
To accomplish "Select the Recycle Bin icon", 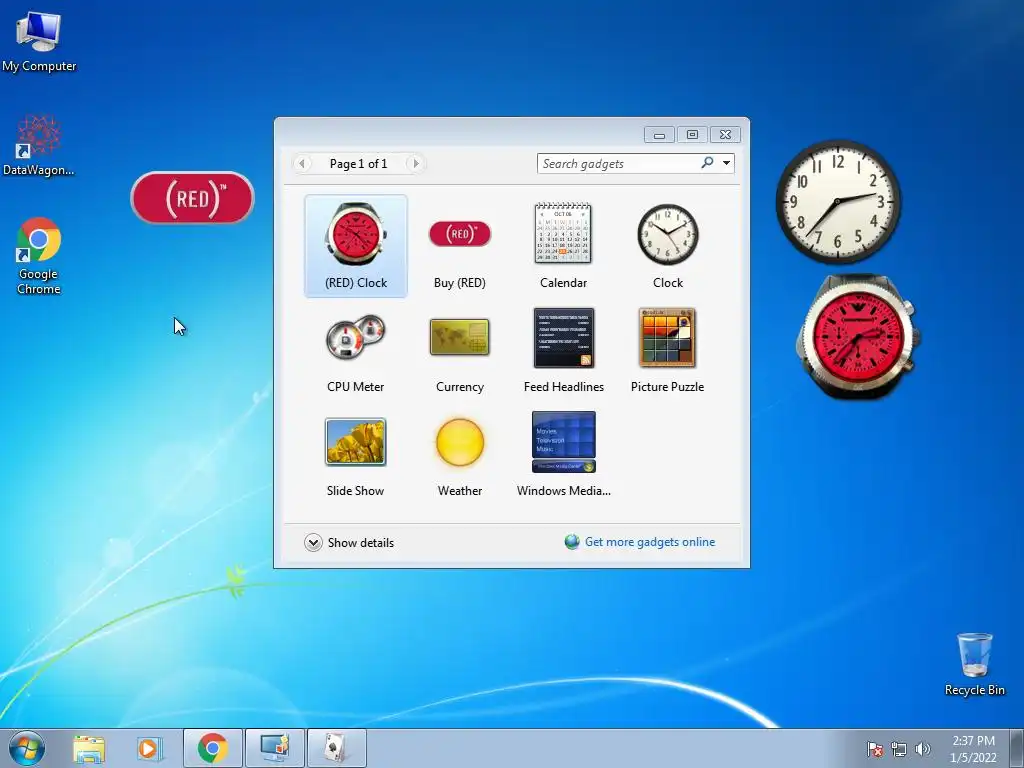I will (974, 664).
